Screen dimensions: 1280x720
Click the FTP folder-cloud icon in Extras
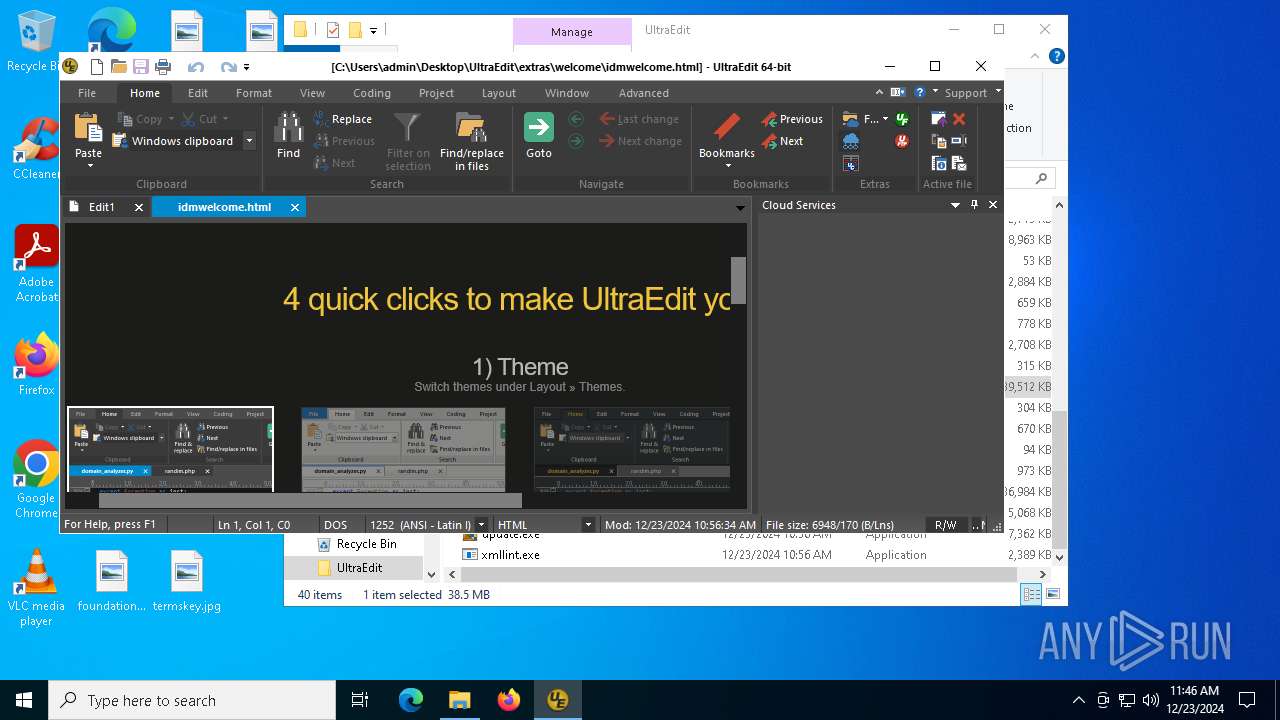[x=851, y=119]
